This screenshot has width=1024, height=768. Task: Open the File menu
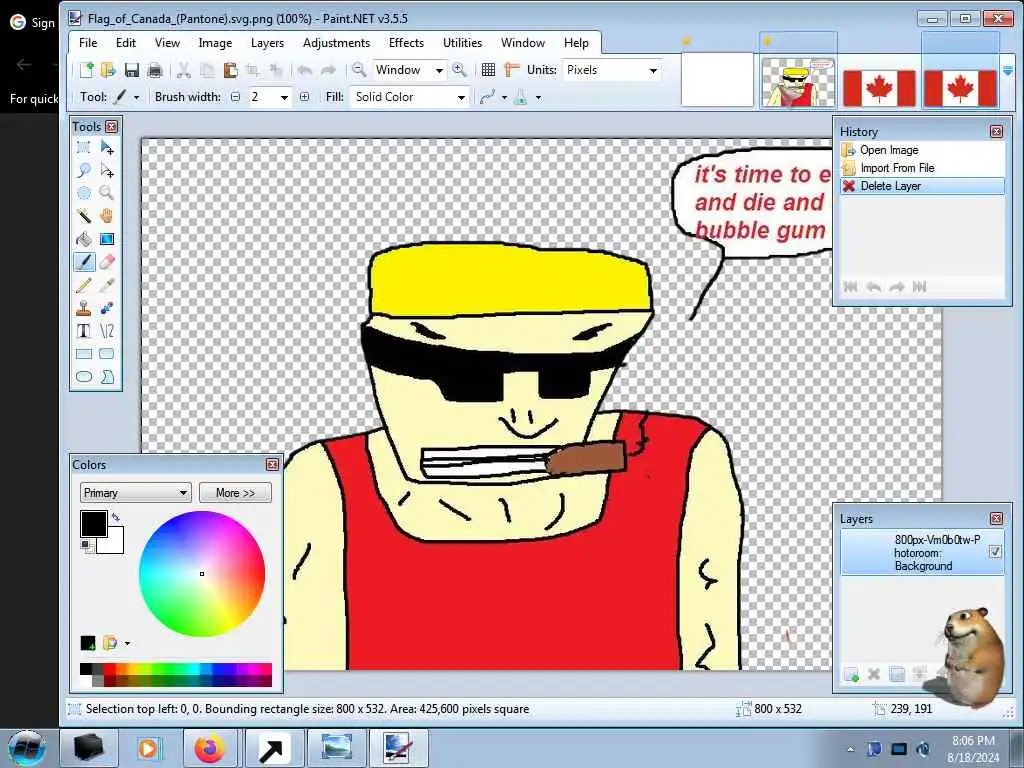click(88, 43)
